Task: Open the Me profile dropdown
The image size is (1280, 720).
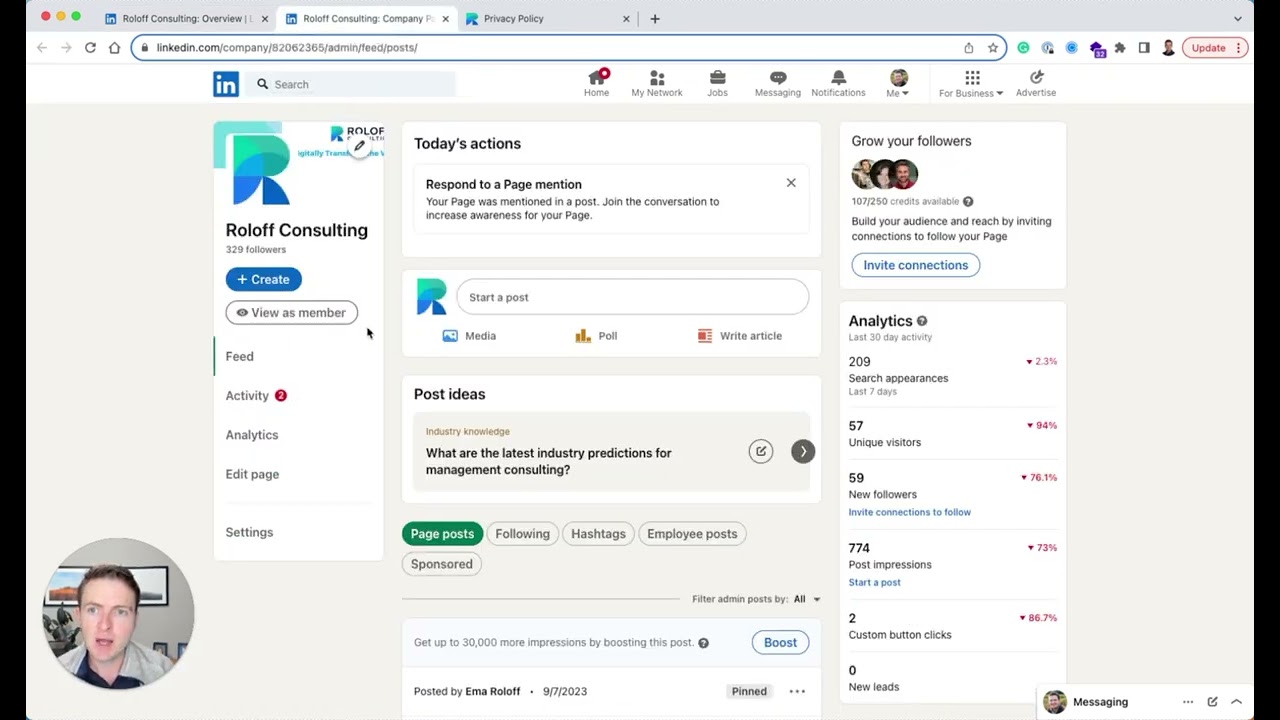Action: click(x=898, y=83)
